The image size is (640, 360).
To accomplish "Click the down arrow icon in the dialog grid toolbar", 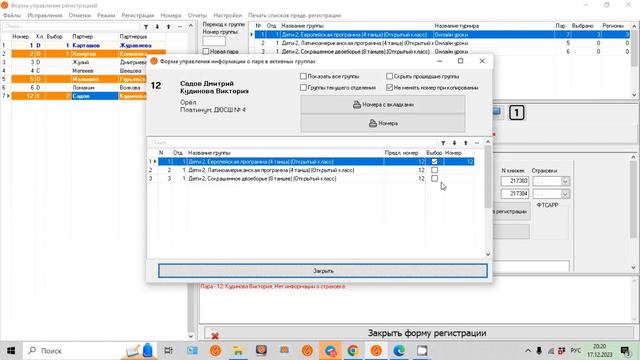I will pyautogui.click(x=454, y=143).
